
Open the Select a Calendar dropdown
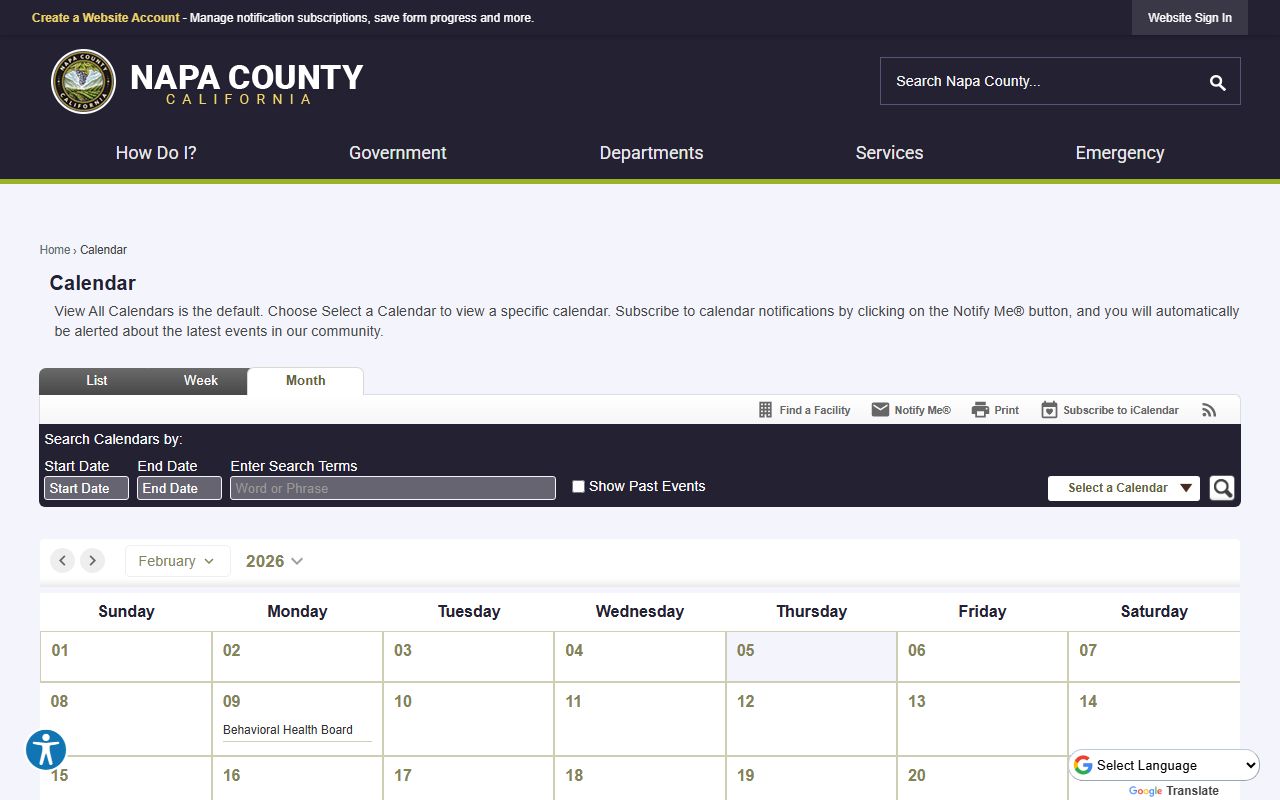click(1124, 488)
